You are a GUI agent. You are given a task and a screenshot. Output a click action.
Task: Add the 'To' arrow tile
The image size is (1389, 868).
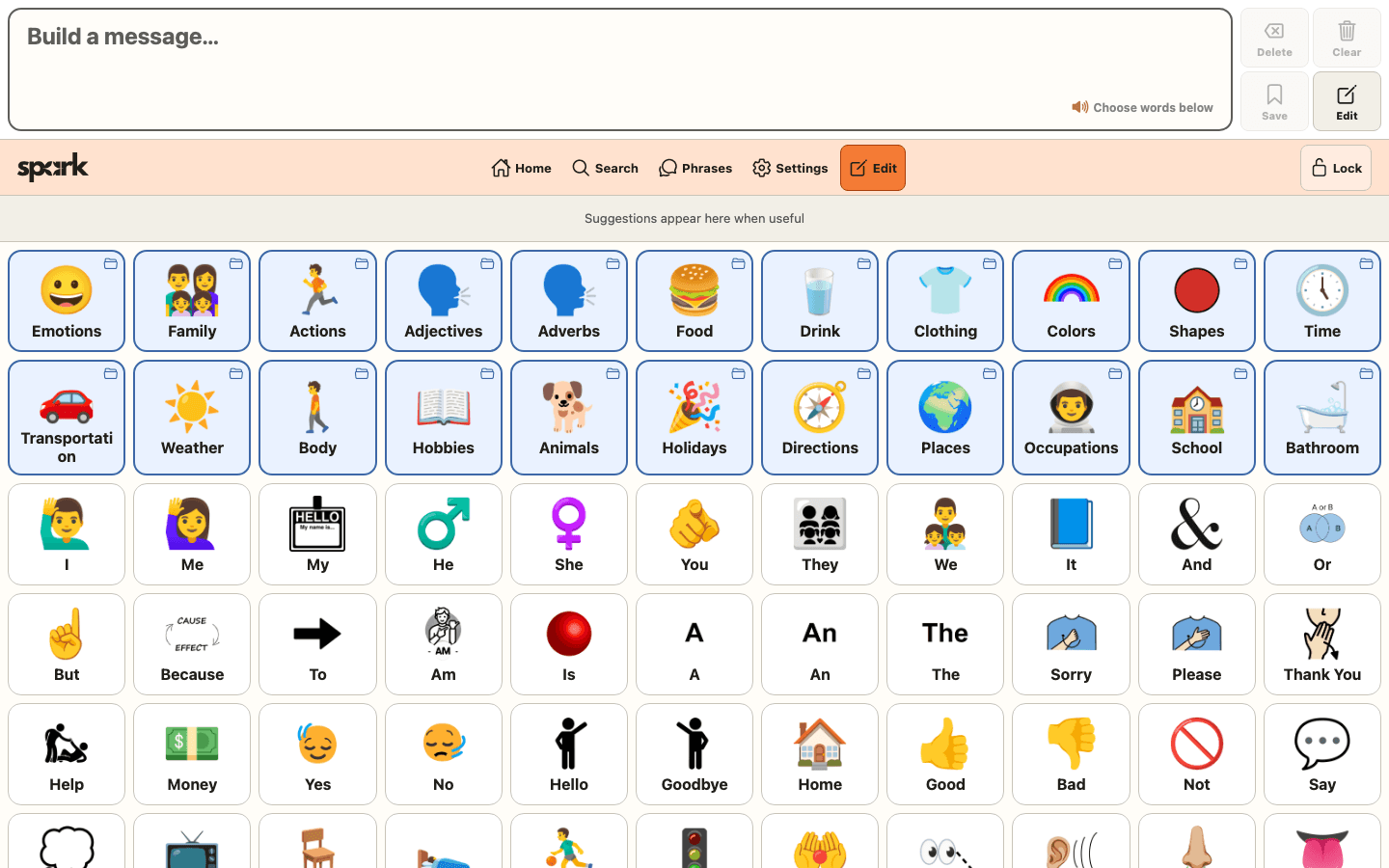317,644
